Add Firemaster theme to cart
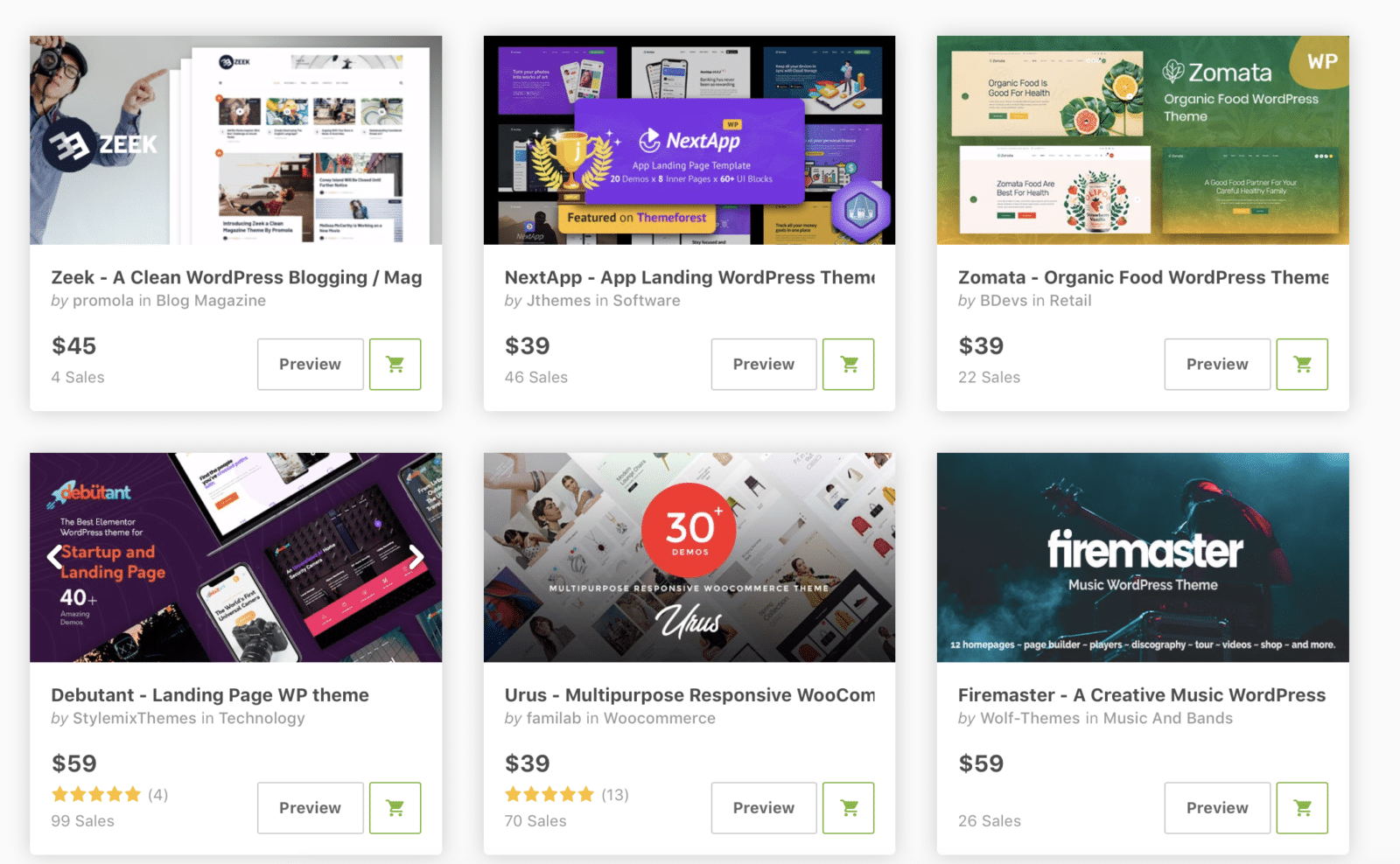1400x864 pixels. (1302, 808)
